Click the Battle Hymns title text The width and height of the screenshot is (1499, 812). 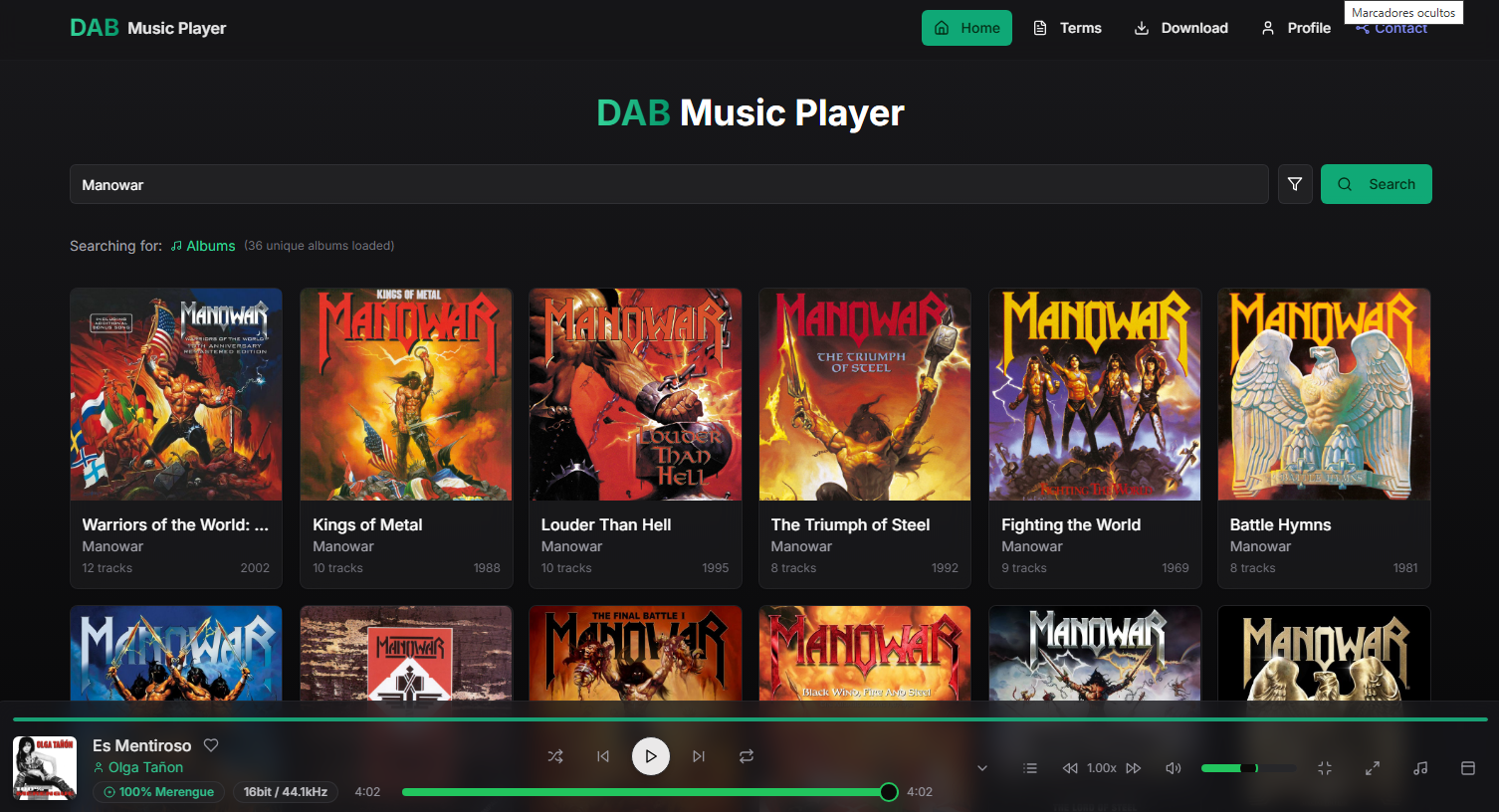[x=1280, y=524]
